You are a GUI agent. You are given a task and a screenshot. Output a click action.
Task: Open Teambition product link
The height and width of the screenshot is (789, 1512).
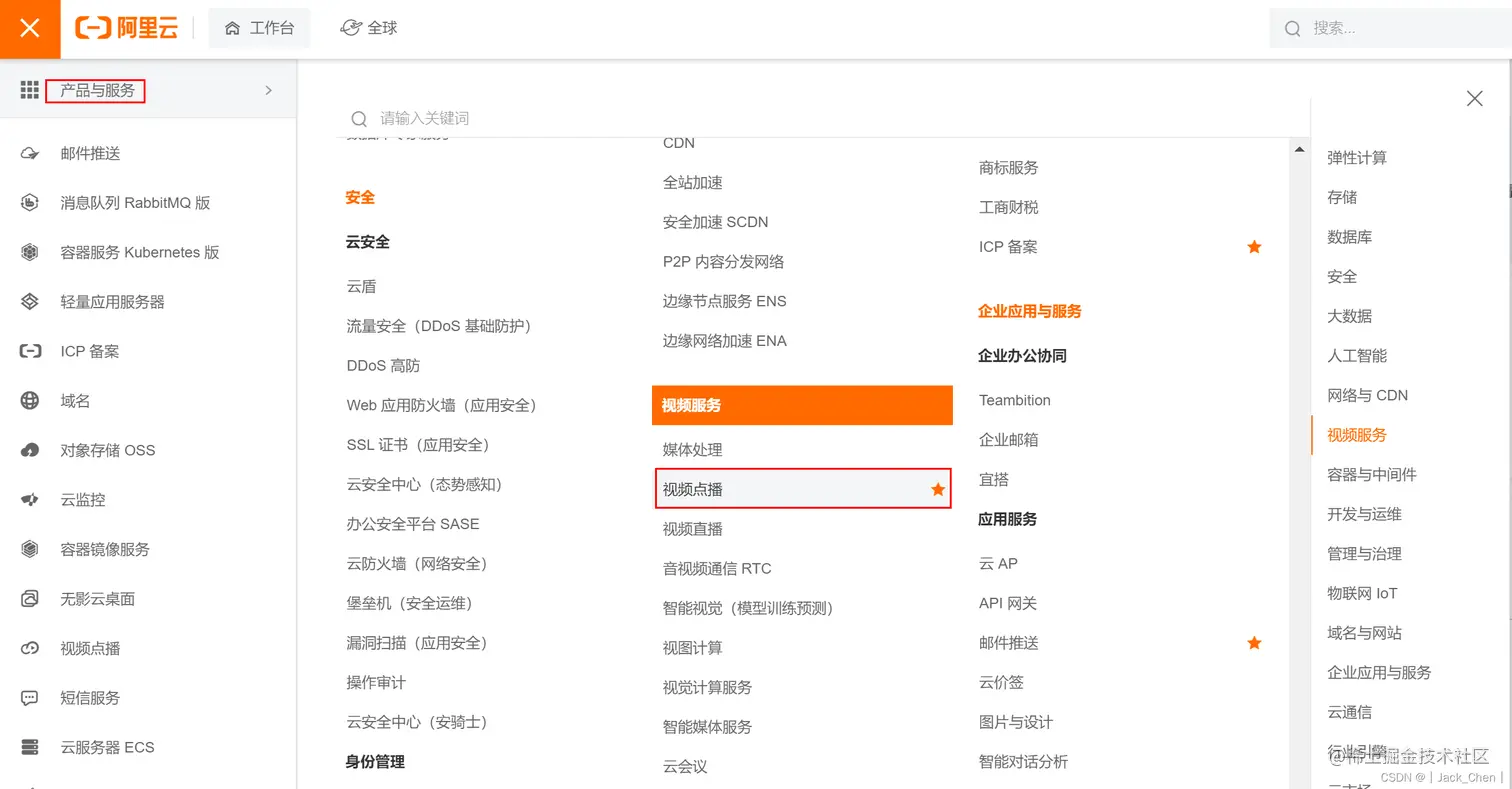pyautogui.click(x=1014, y=400)
